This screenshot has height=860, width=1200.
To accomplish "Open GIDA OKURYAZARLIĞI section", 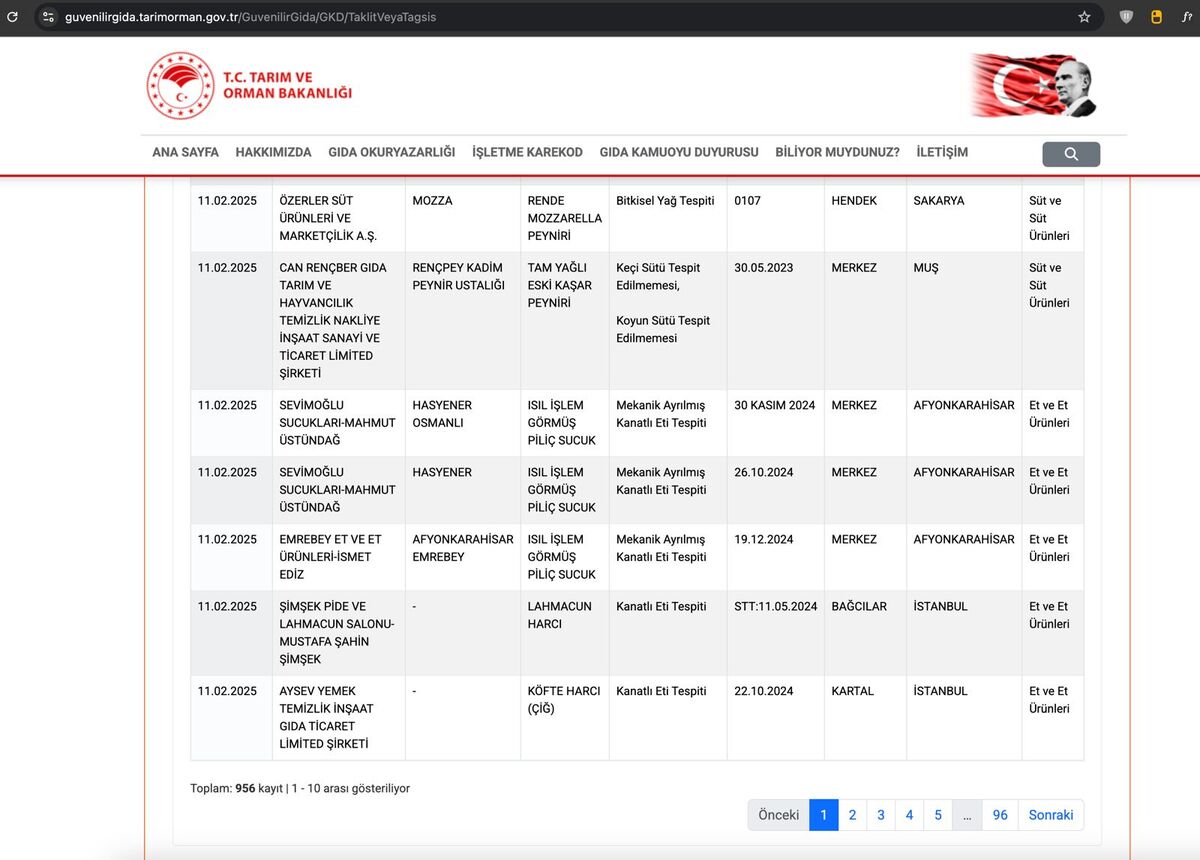I will click(x=392, y=152).
